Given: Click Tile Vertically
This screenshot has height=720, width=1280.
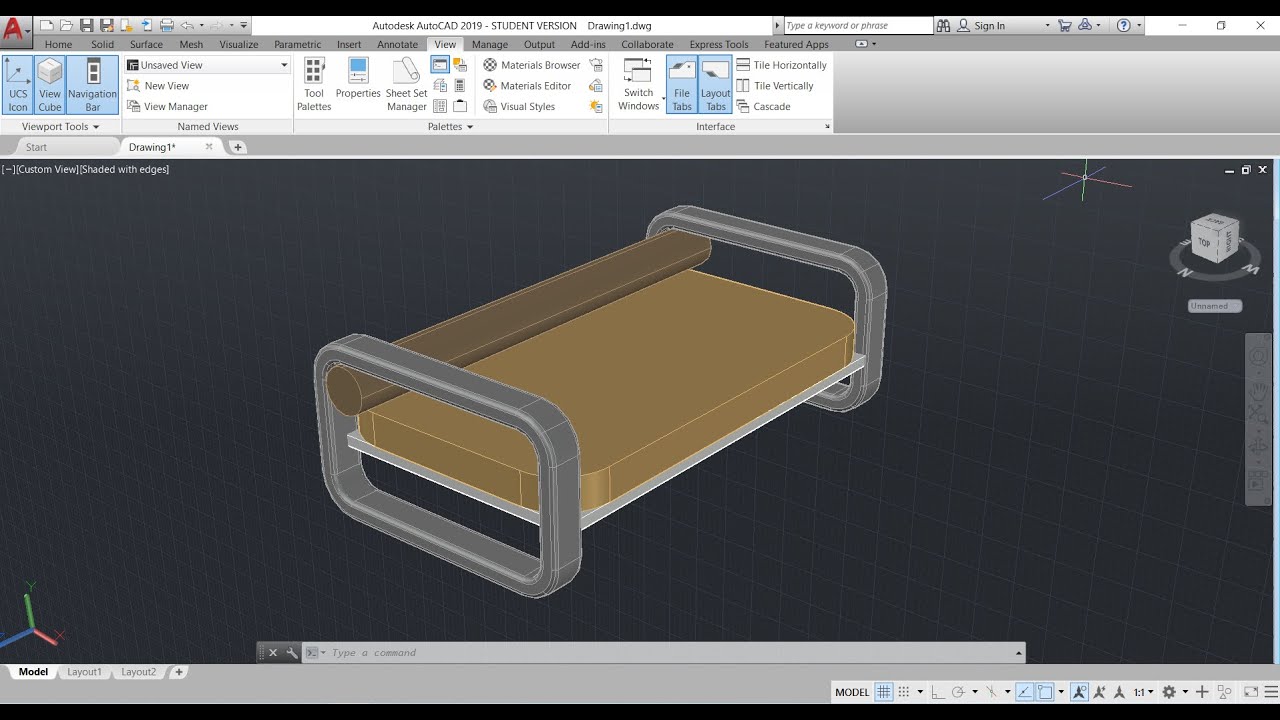Looking at the screenshot, I should (x=775, y=86).
